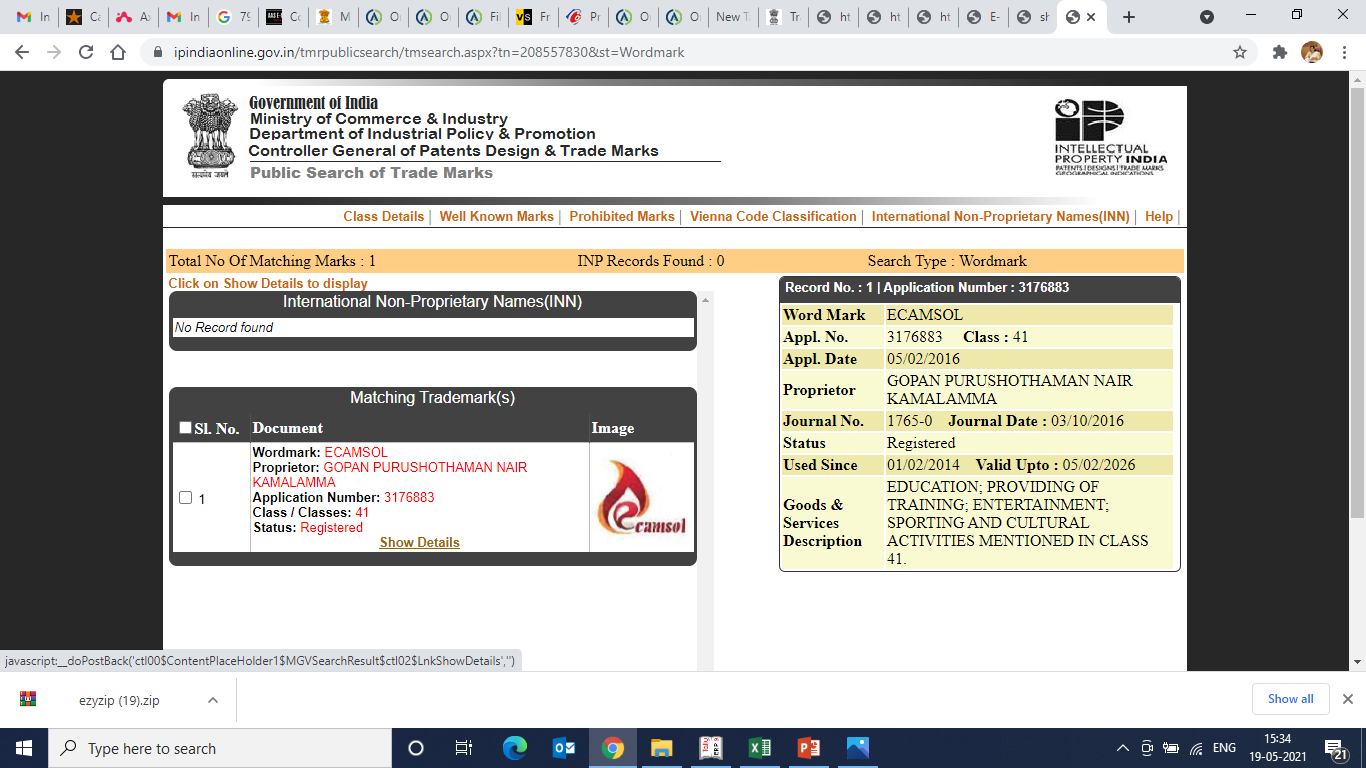
Task: Open the Tally ERP 9 taskbar icon
Action: click(710, 748)
